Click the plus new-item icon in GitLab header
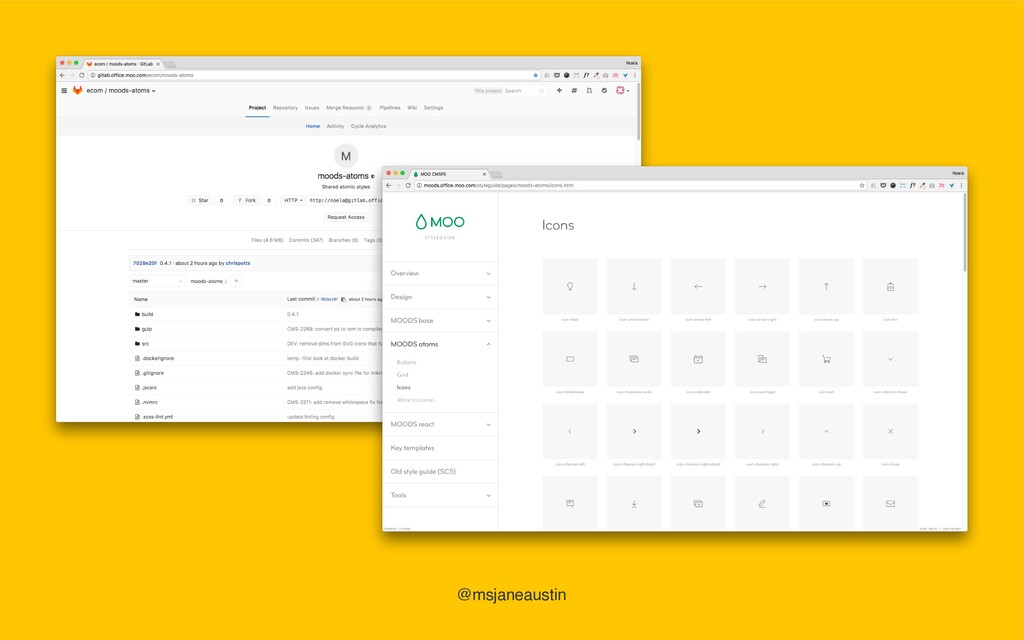 click(x=559, y=91)
